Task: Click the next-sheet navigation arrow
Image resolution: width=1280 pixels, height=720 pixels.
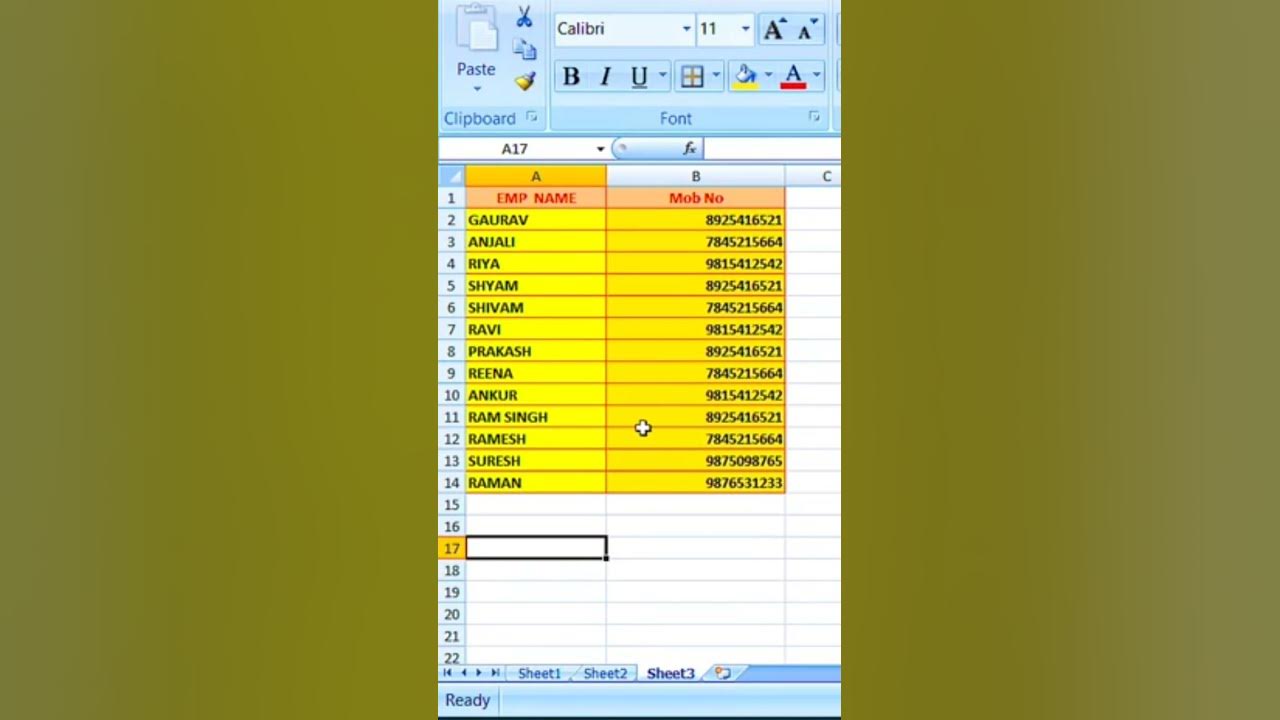Action: pyautogui.click(x=479, y=674)
